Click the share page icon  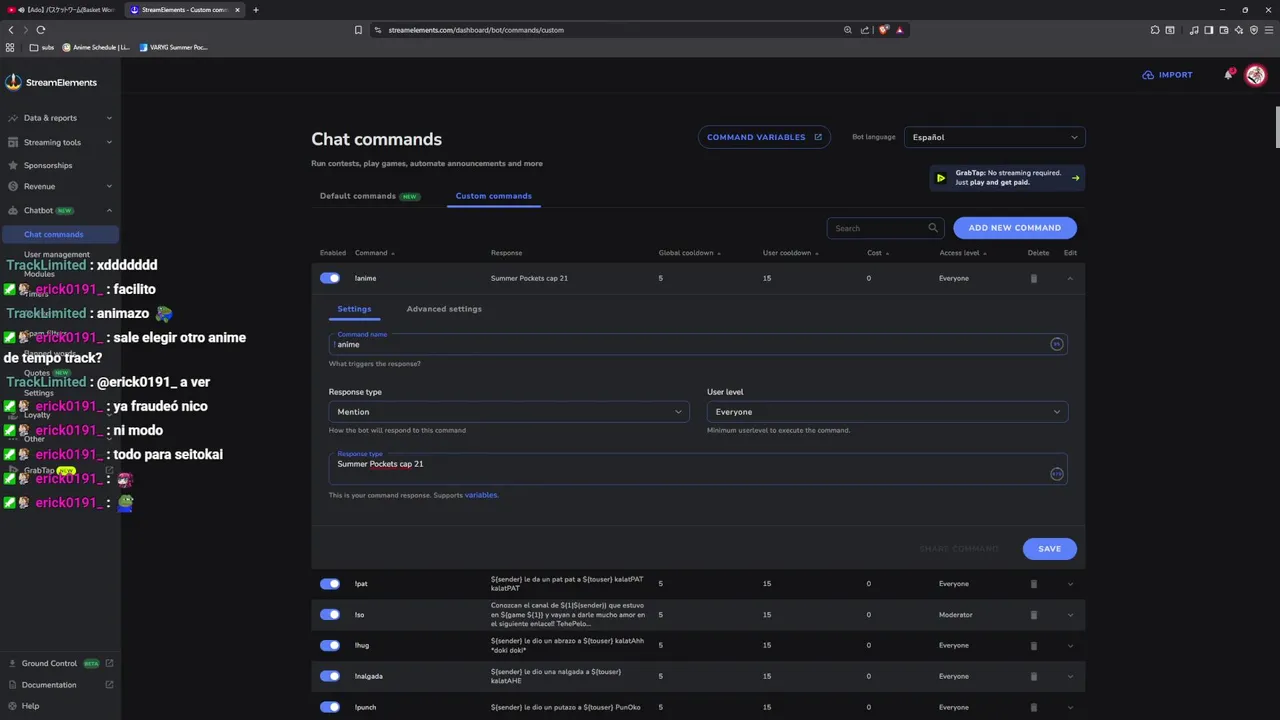(x=865, y=30)
